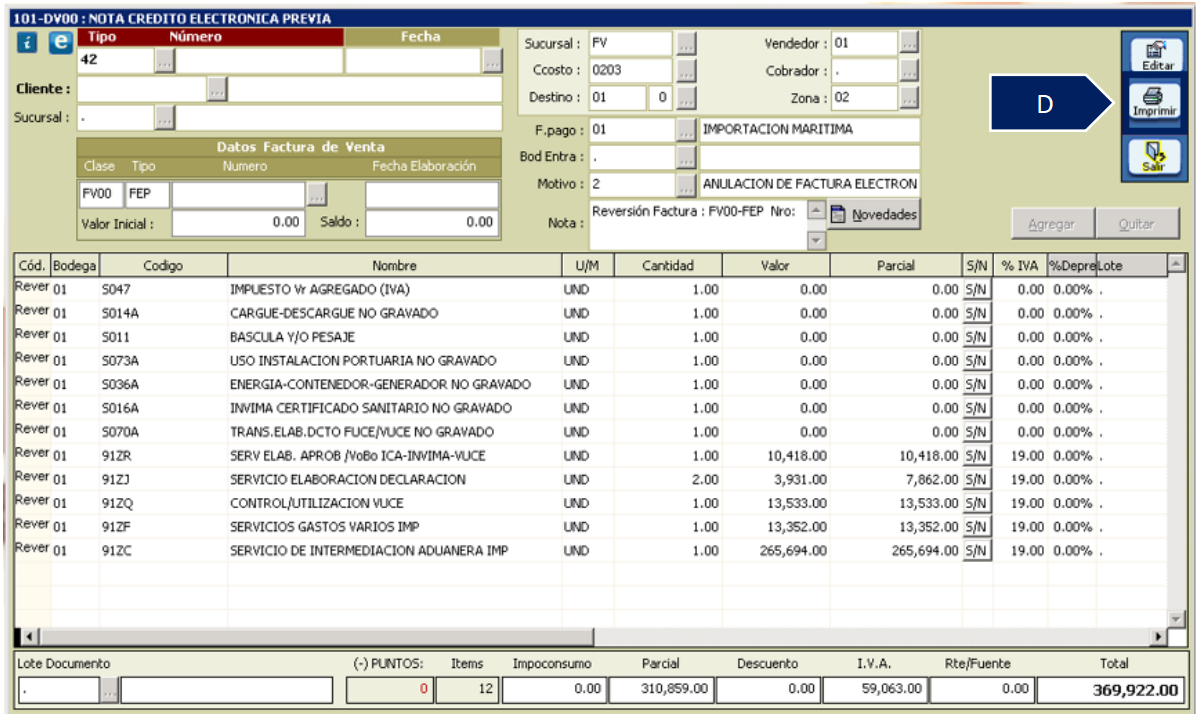Click the Cliente code input field
Image resolution: width=1198 pixels, height=714 pixels.
(x=142, y=89)
